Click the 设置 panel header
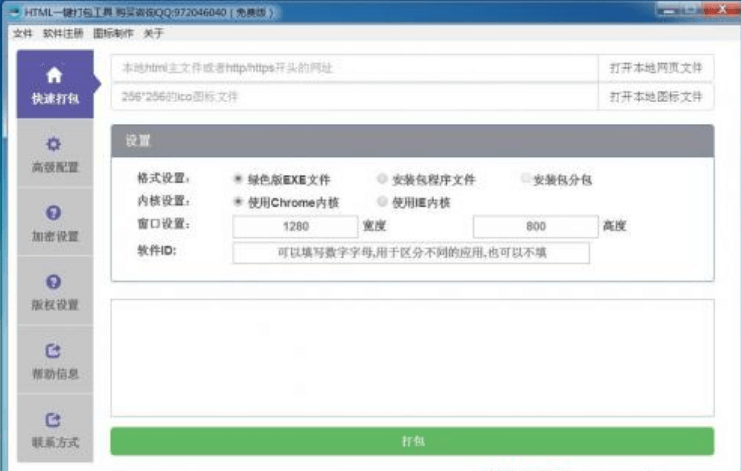 (412, 141)
